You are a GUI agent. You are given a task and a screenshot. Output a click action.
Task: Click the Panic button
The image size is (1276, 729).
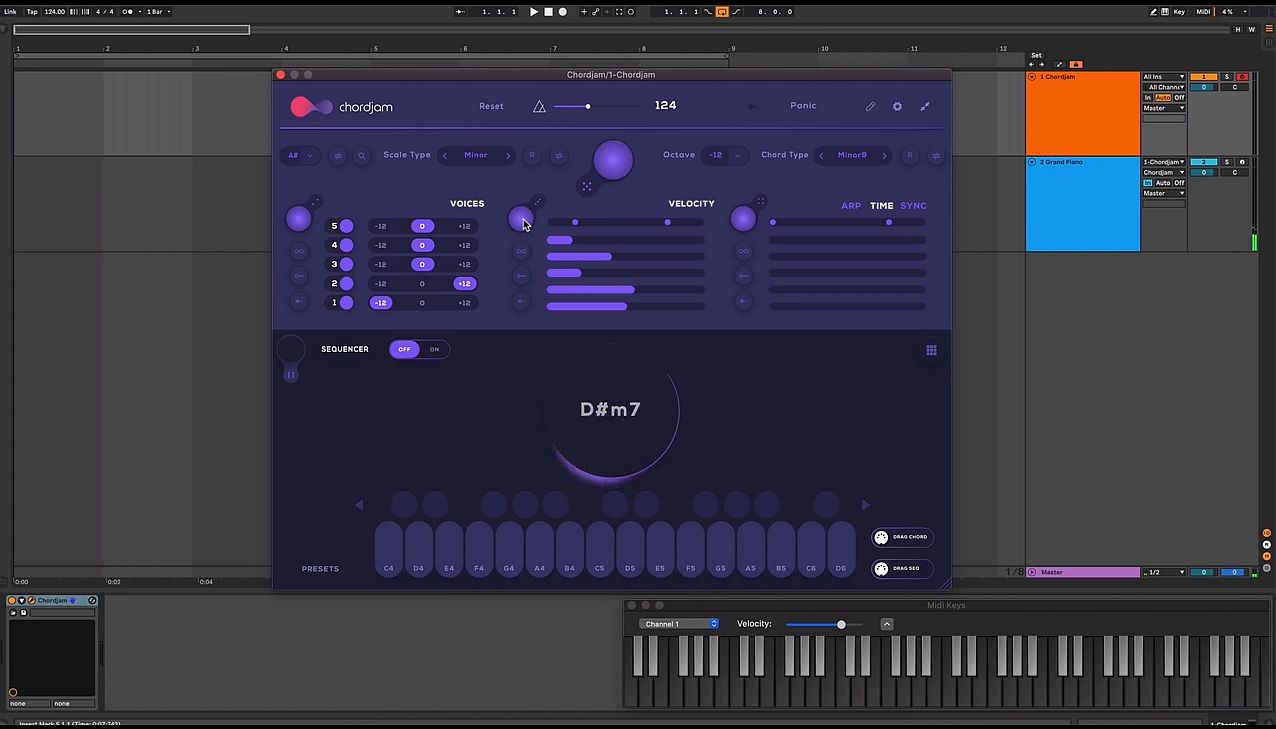pos(803,106)
